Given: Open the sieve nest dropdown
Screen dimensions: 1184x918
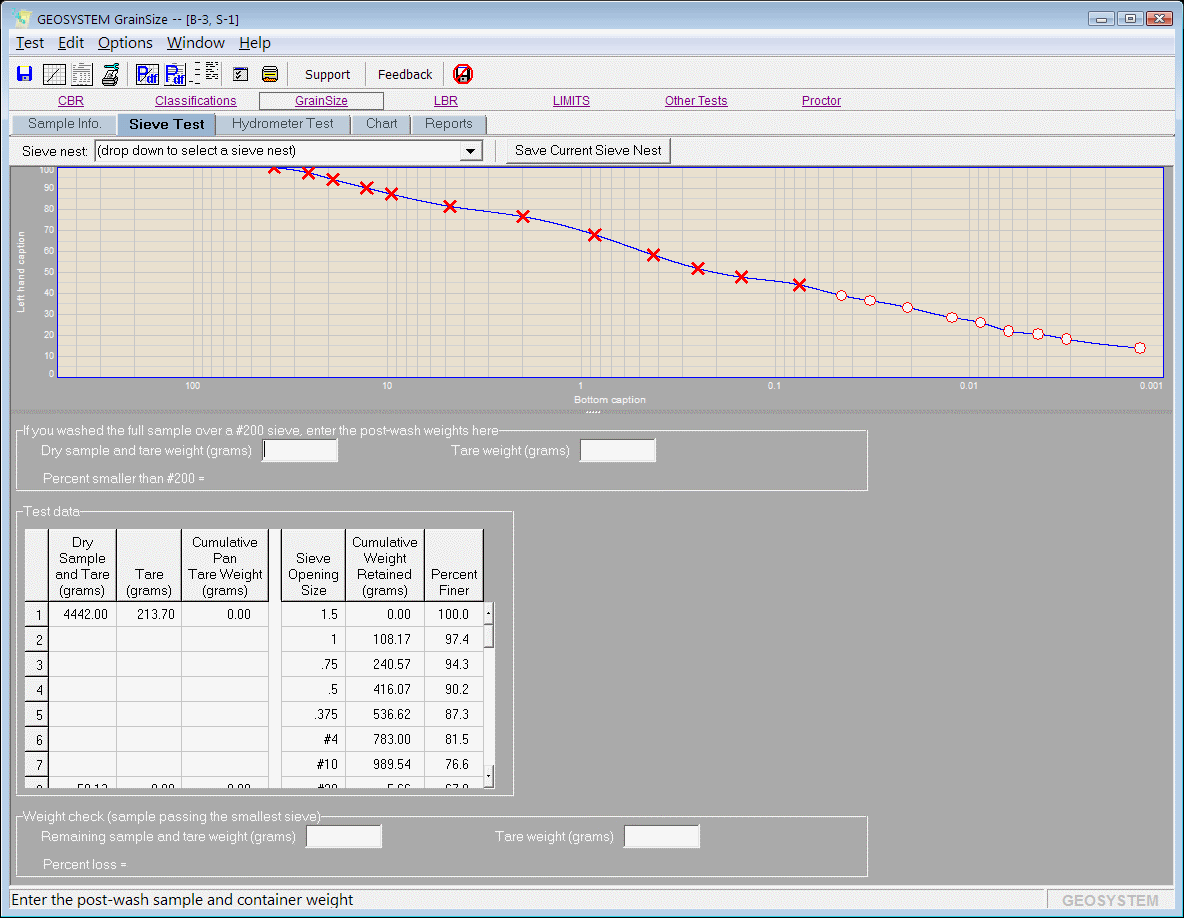Looking at the screenshot, I should 469,150.
